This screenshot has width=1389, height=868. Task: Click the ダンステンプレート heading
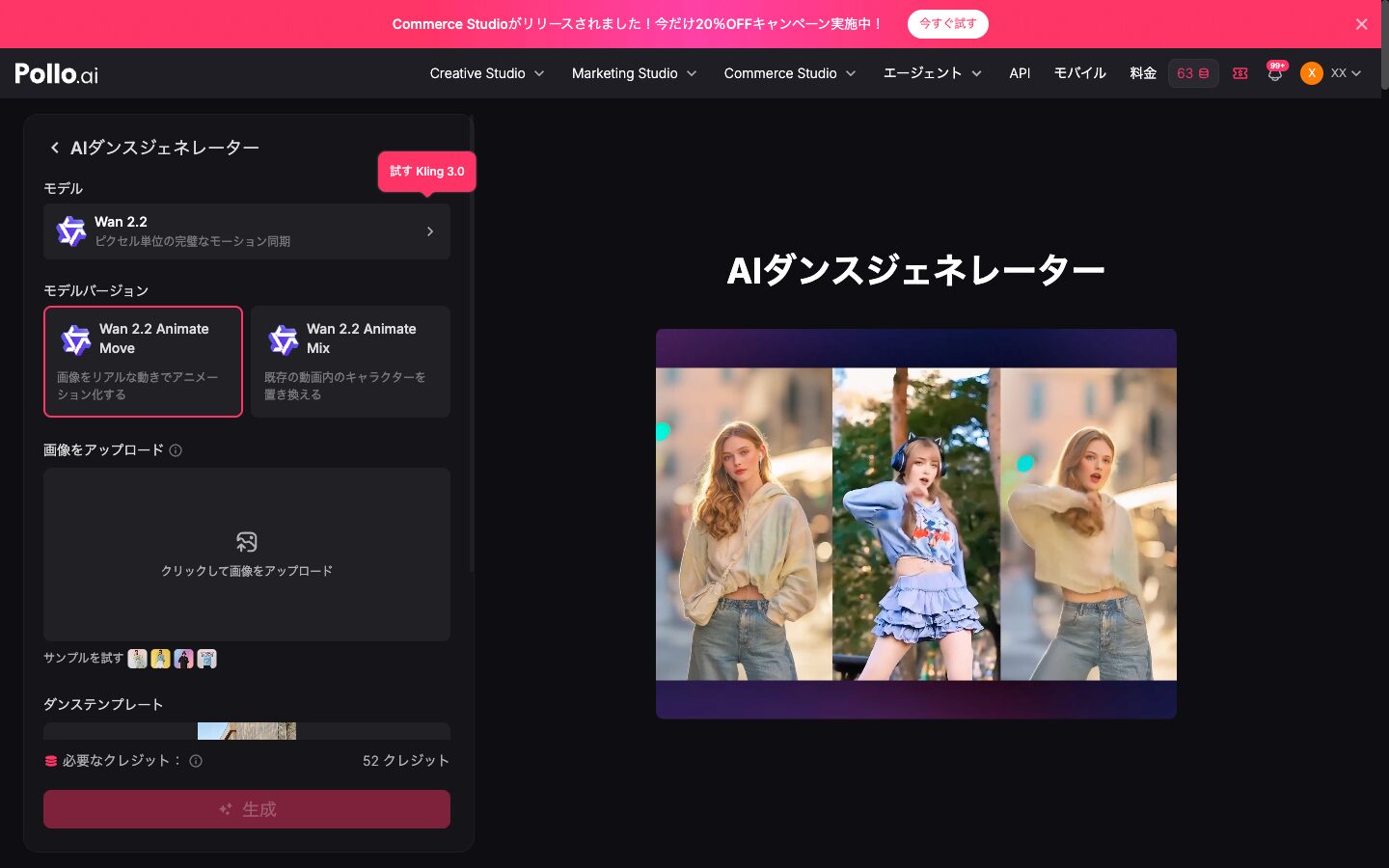pyautogui.click(x=103, y=705)
